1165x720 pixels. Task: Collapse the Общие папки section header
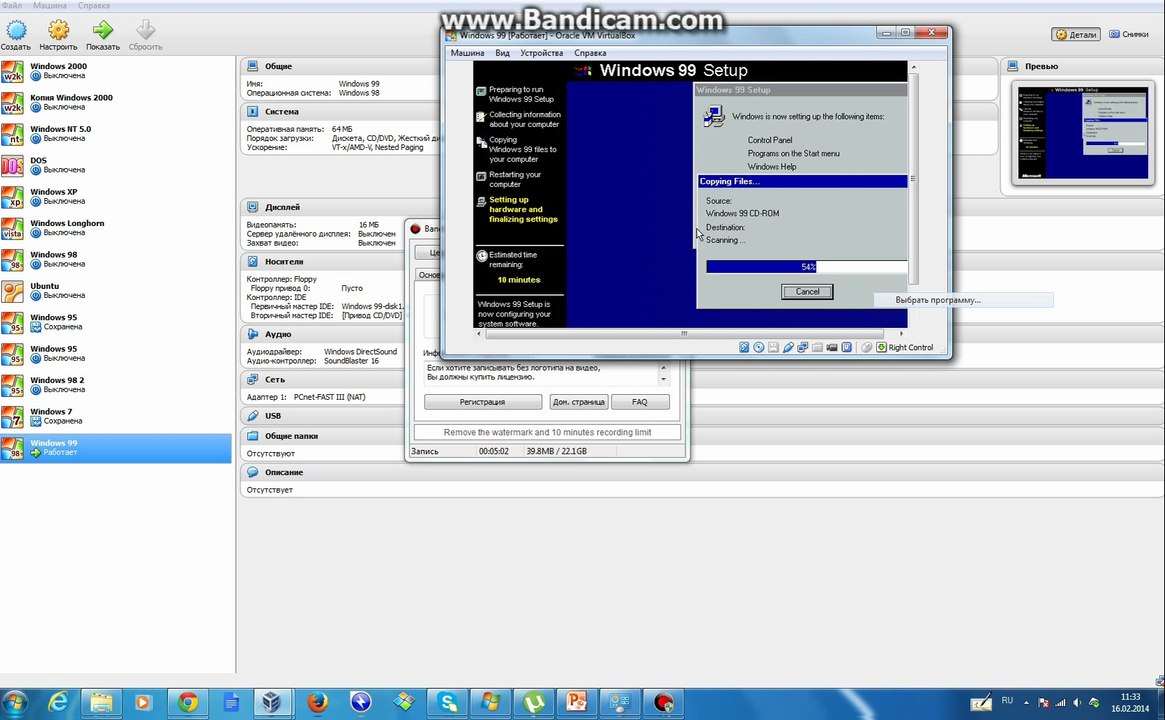291,436
